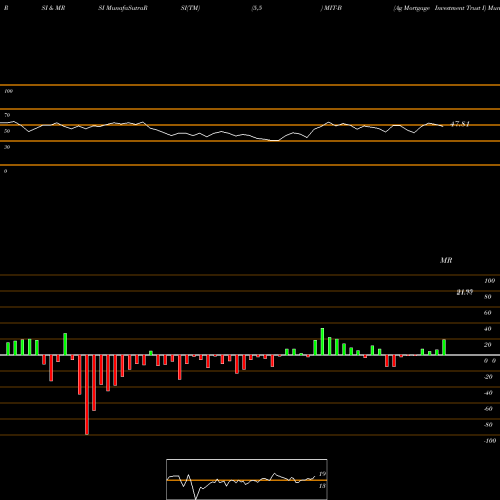Click the '18' label in mini chart

click(322, 486)
